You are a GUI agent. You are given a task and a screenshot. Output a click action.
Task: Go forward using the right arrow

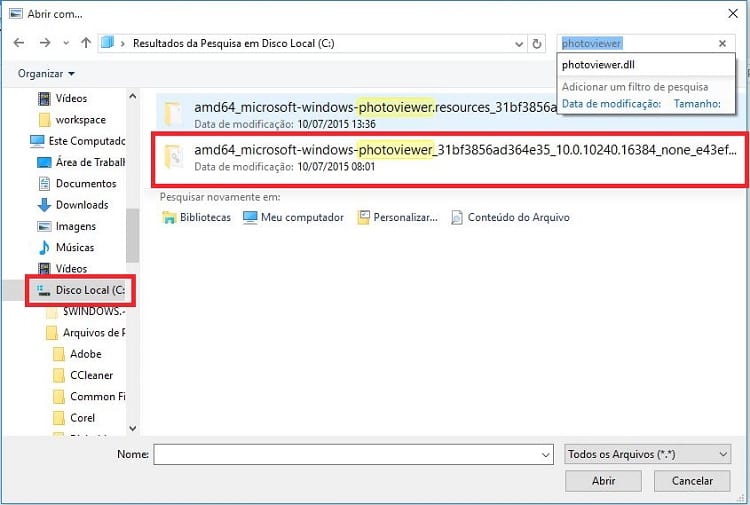coord(45,43)
